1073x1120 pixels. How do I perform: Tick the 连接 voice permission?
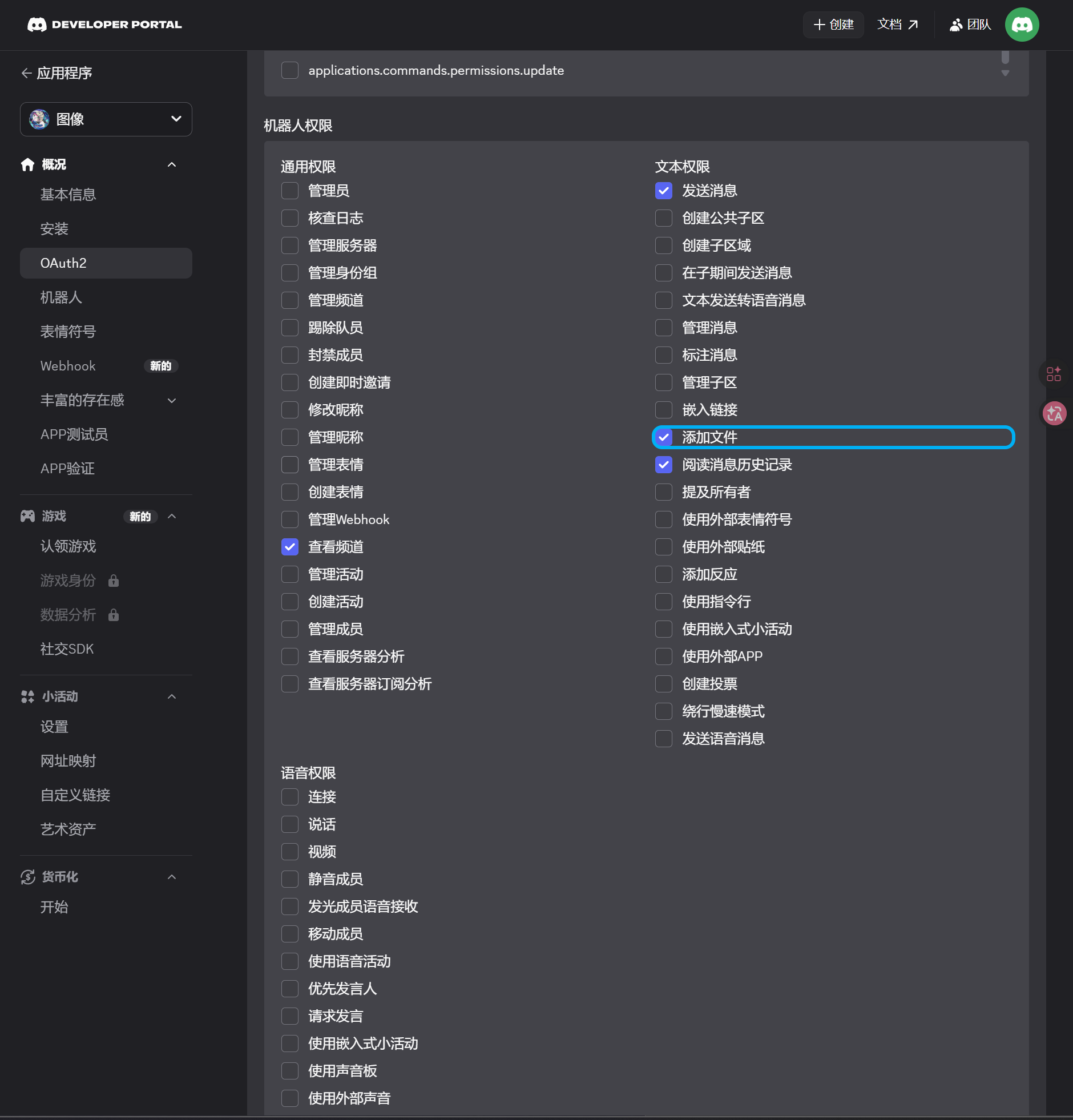point(290,797)
